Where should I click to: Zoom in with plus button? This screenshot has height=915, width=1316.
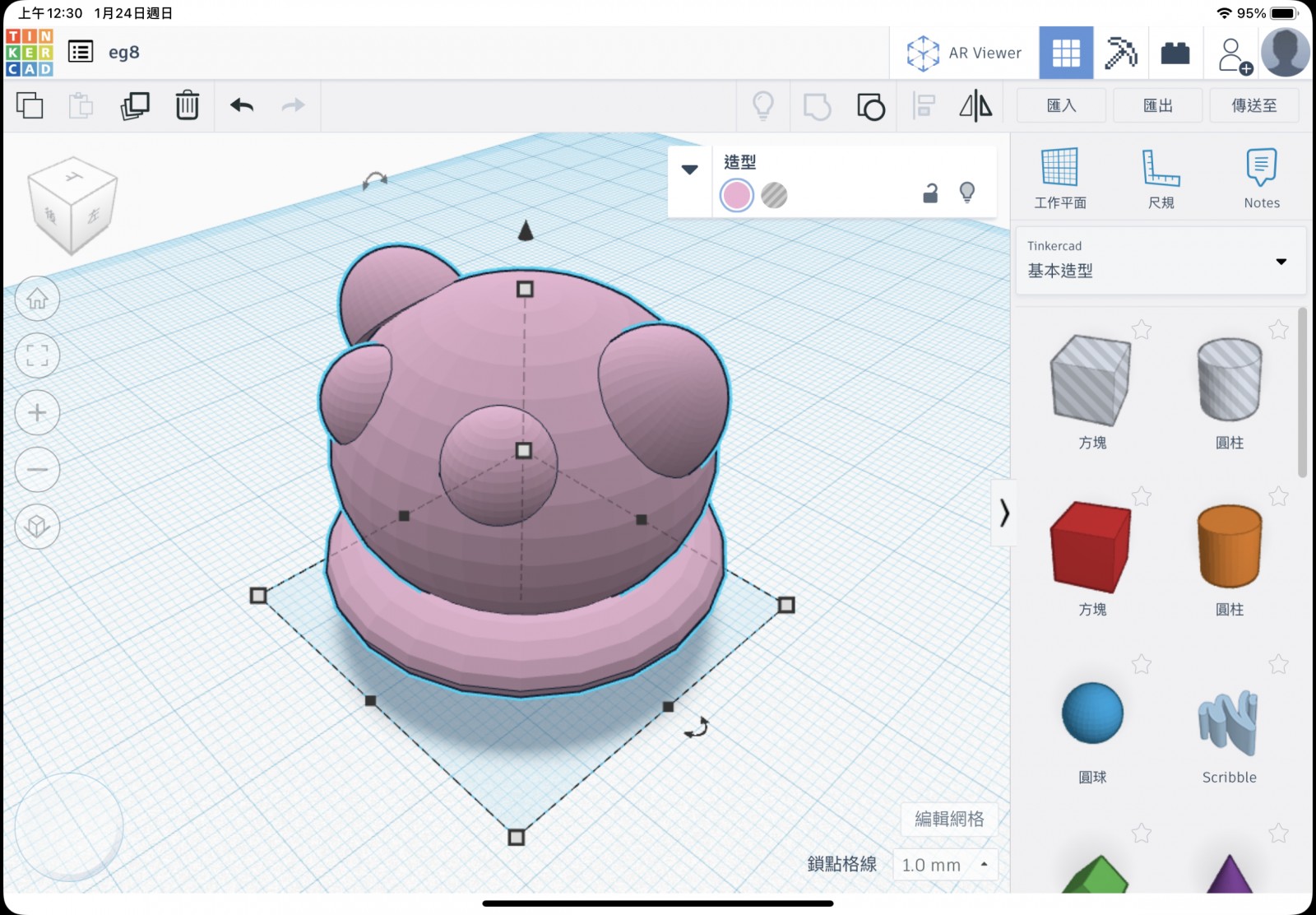pyautogui.click(x=38, y=412)
